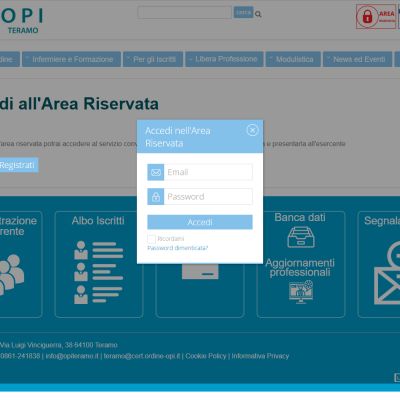Click the Registrati button
400x400 pixels.
19,165
